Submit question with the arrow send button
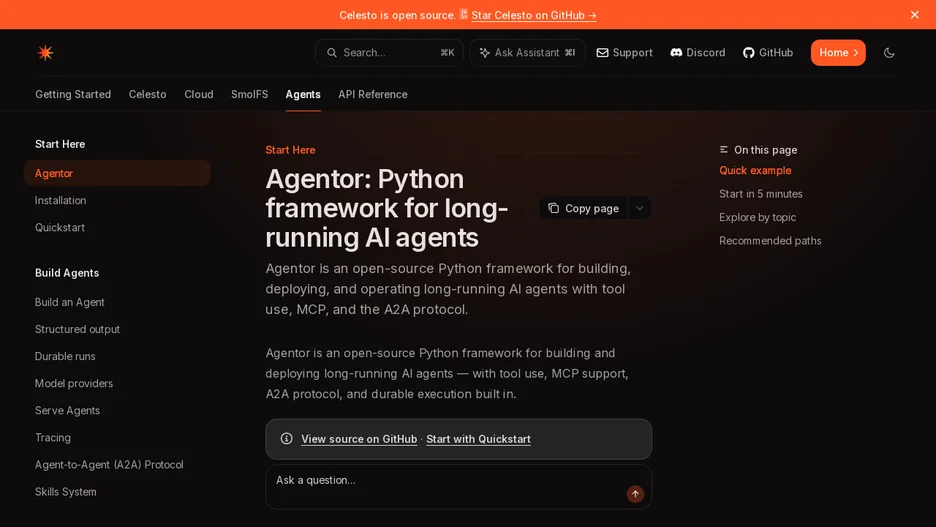 [635, 494]
